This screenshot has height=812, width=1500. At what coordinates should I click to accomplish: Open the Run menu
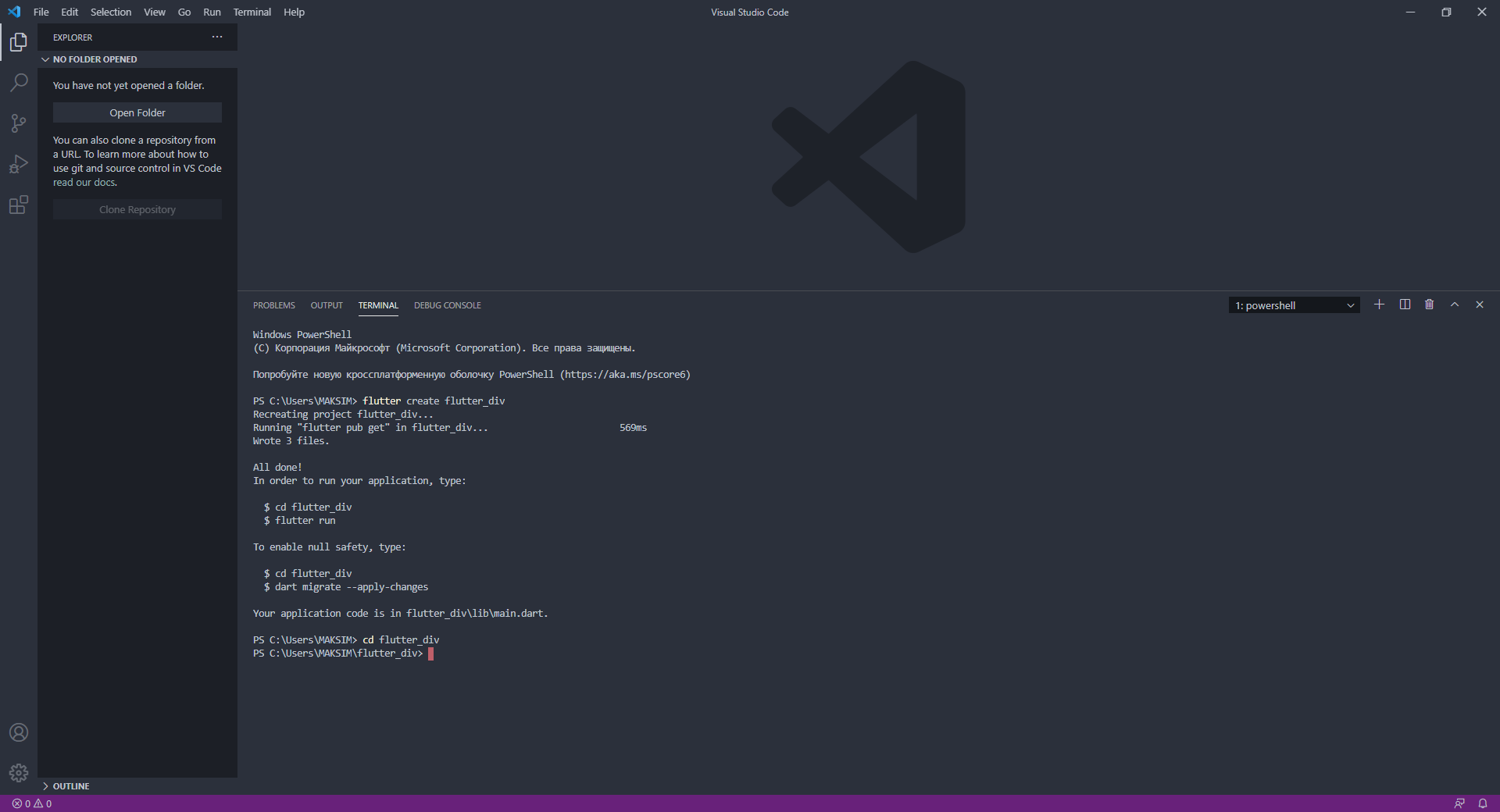pyautogui.click(x=212, y=12)
